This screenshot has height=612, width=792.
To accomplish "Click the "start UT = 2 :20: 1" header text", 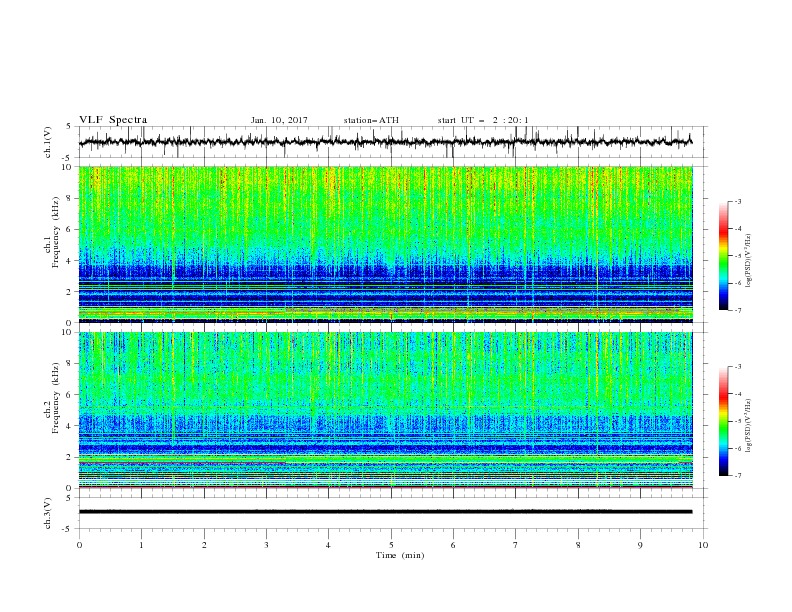I will (x=483, y=120).
